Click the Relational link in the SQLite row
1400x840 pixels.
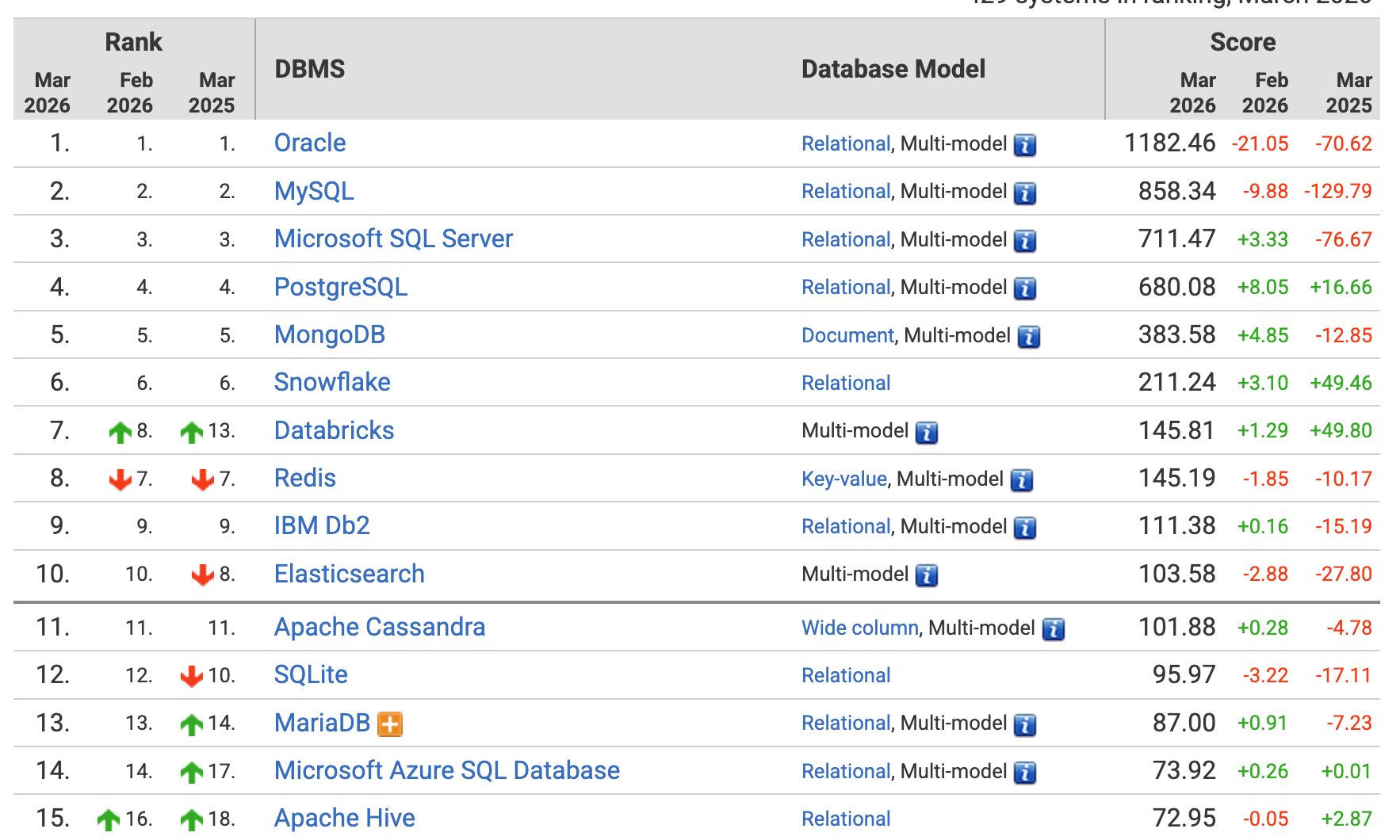point(846,675)
